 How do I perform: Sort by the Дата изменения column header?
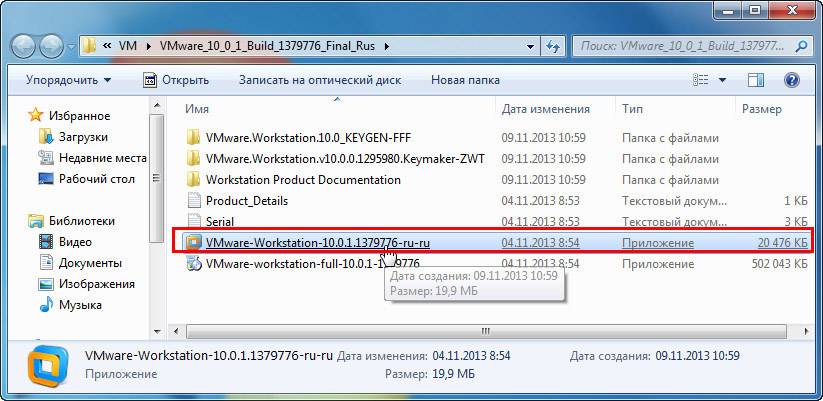(545, 109)
